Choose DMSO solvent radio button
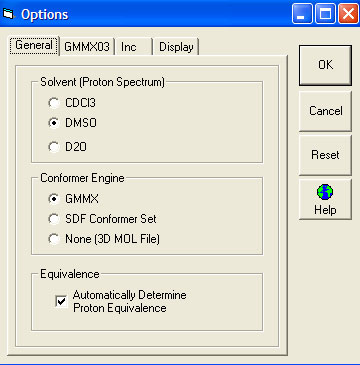Viewport: 360px width, 365px height. 54,123
